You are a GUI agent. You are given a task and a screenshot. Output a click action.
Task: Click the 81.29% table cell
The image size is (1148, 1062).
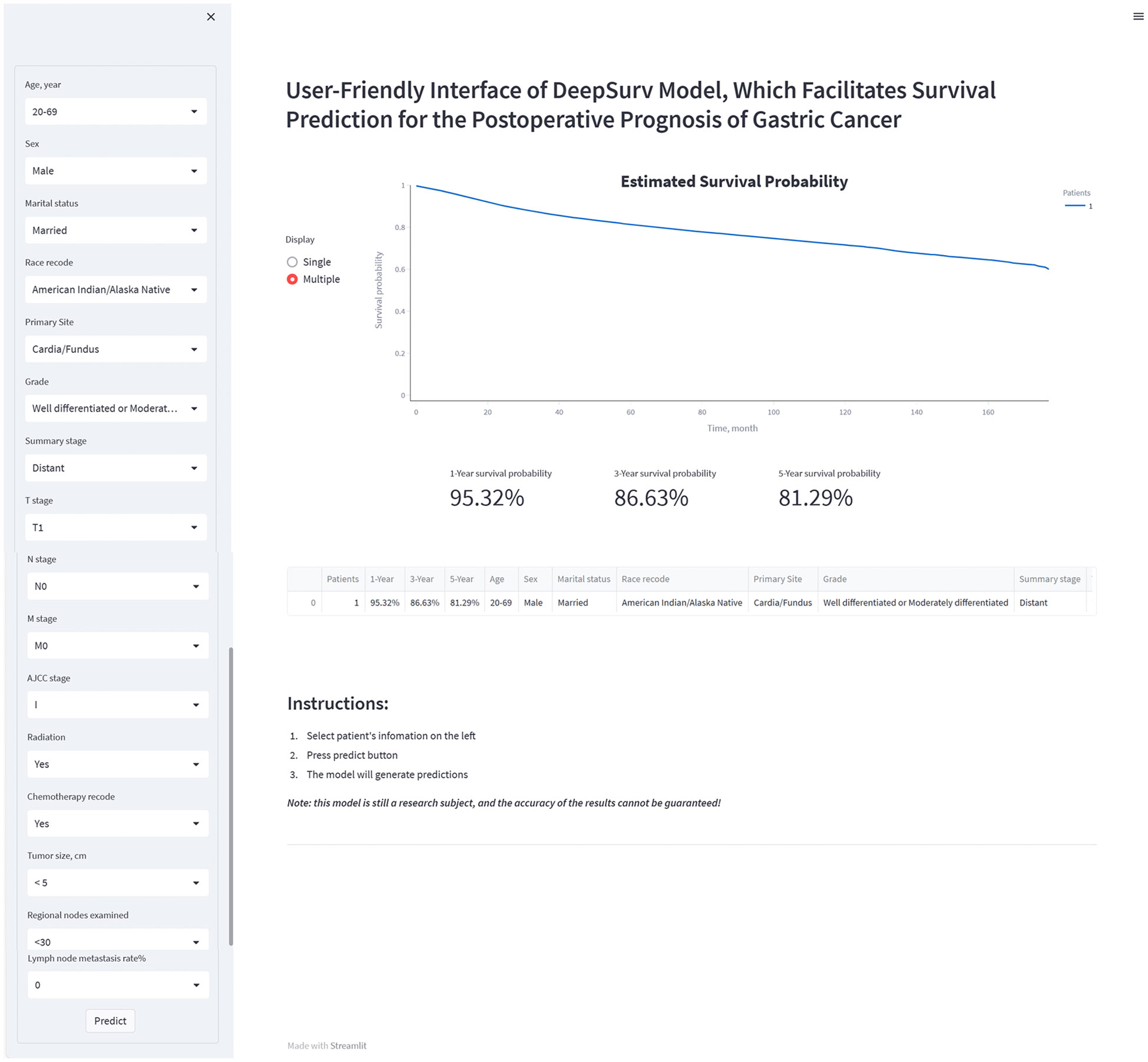tap(465, 603)
